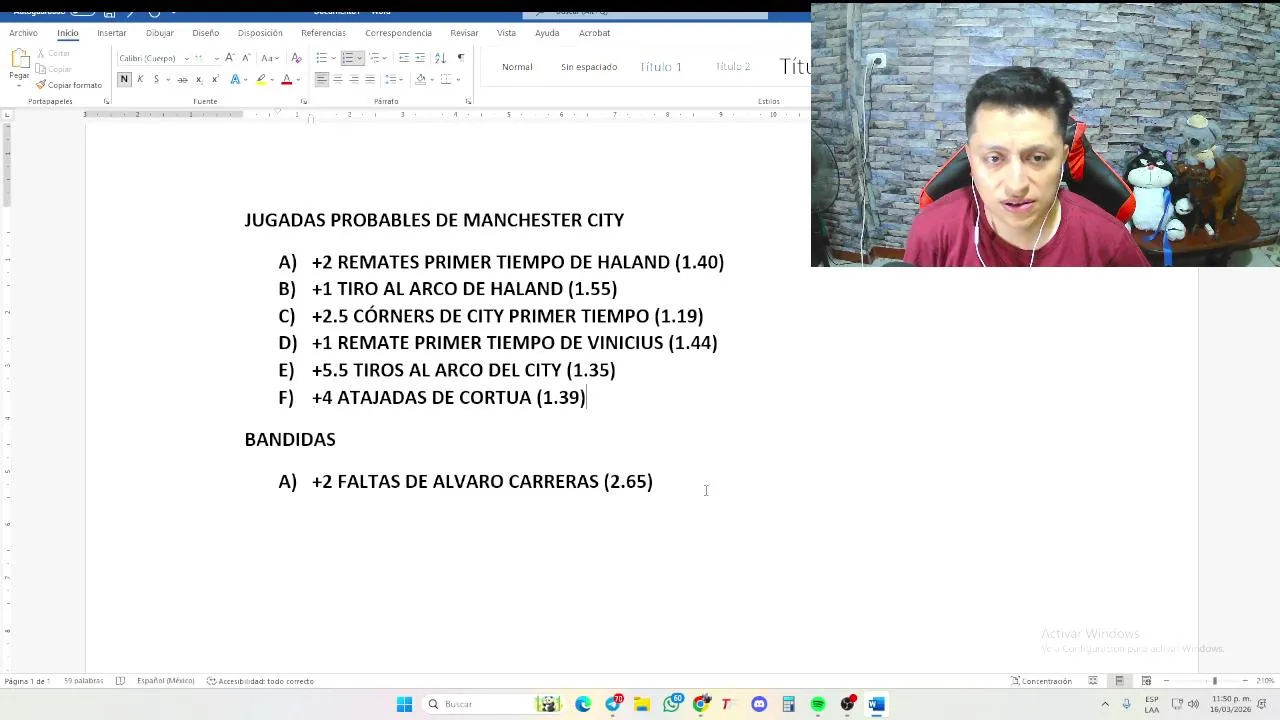Click Accesibilidad: todo correcto status
Image resolution: width=1280 pixels, height=720 pixels.
[x=261, y=681]
